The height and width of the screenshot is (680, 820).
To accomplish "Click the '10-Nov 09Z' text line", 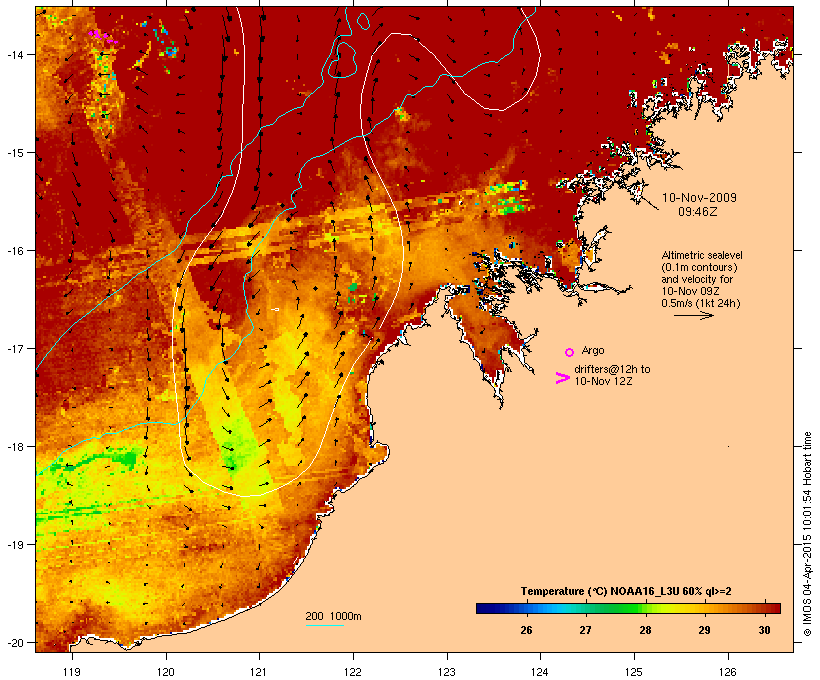I will click(x=690, y=291).
